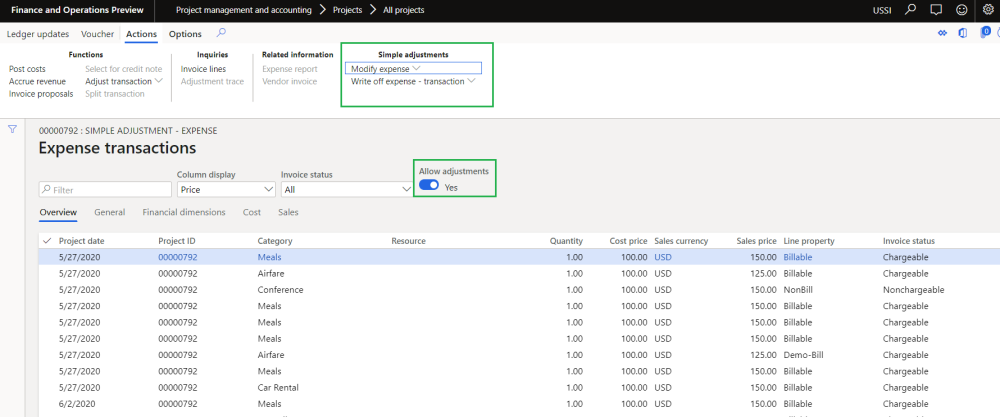Screen dimensions: 1000x417
Task: Expand the Adjust transaction menu
Action: click(x=124, y=81)
